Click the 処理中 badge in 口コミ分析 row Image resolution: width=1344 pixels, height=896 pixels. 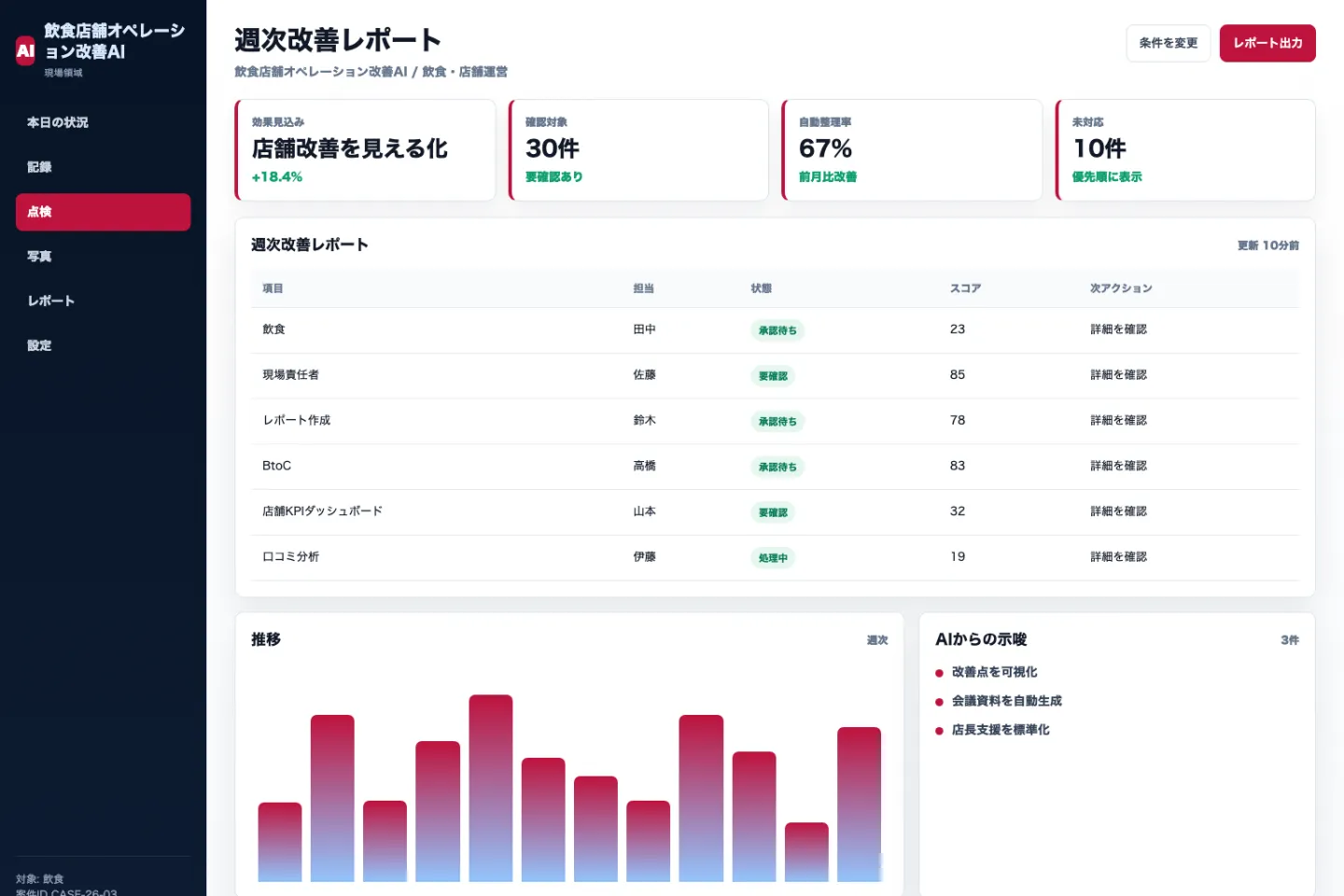point(773,558)
